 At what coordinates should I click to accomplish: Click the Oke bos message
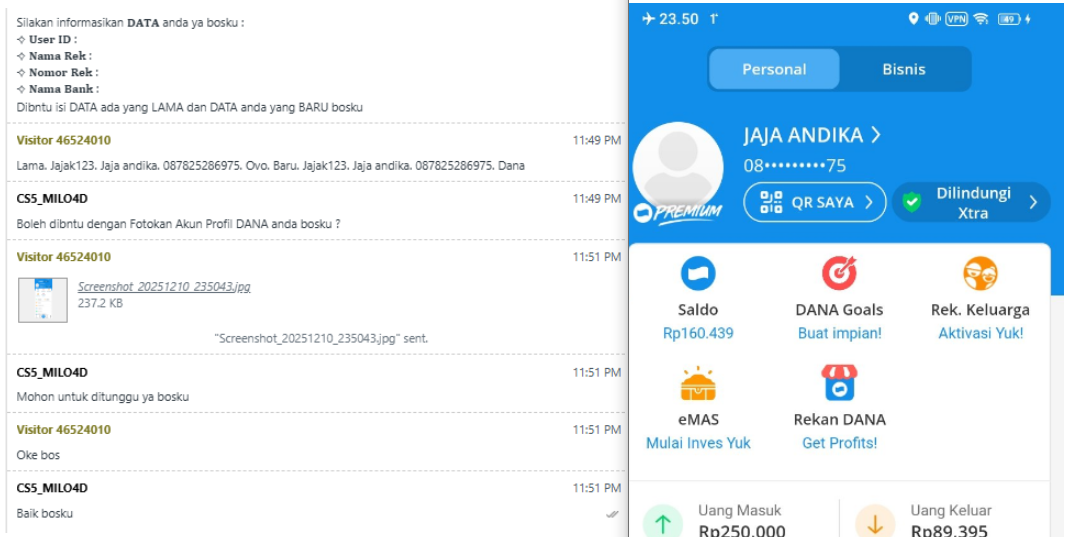(38, 455)
